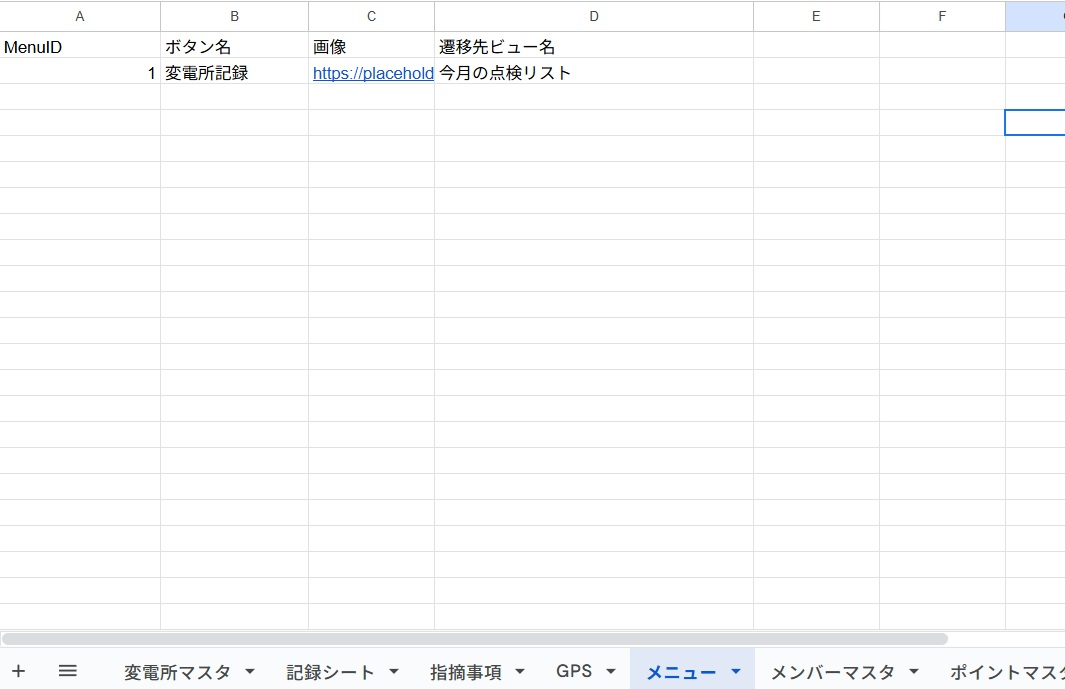Screen dimensions: 1065x689
Task: Select the GPS sheet tab
Action: (574, 672)
